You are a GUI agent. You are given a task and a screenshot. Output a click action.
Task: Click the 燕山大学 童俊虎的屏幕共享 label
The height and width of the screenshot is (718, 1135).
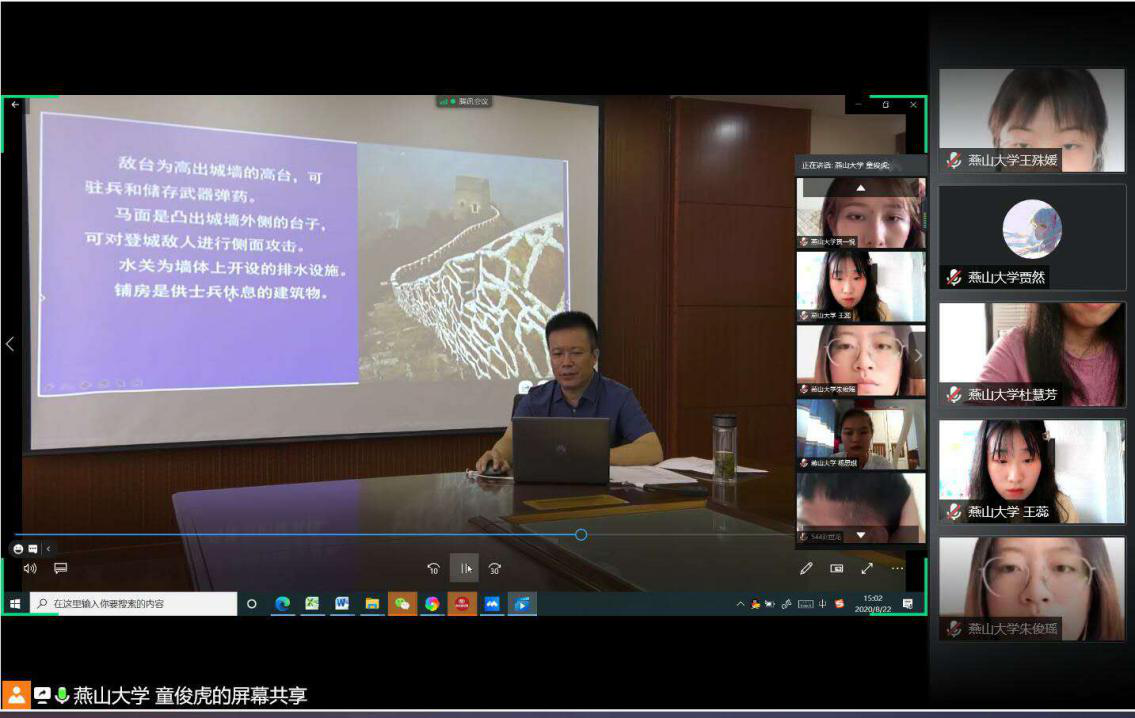coord(190,696)
